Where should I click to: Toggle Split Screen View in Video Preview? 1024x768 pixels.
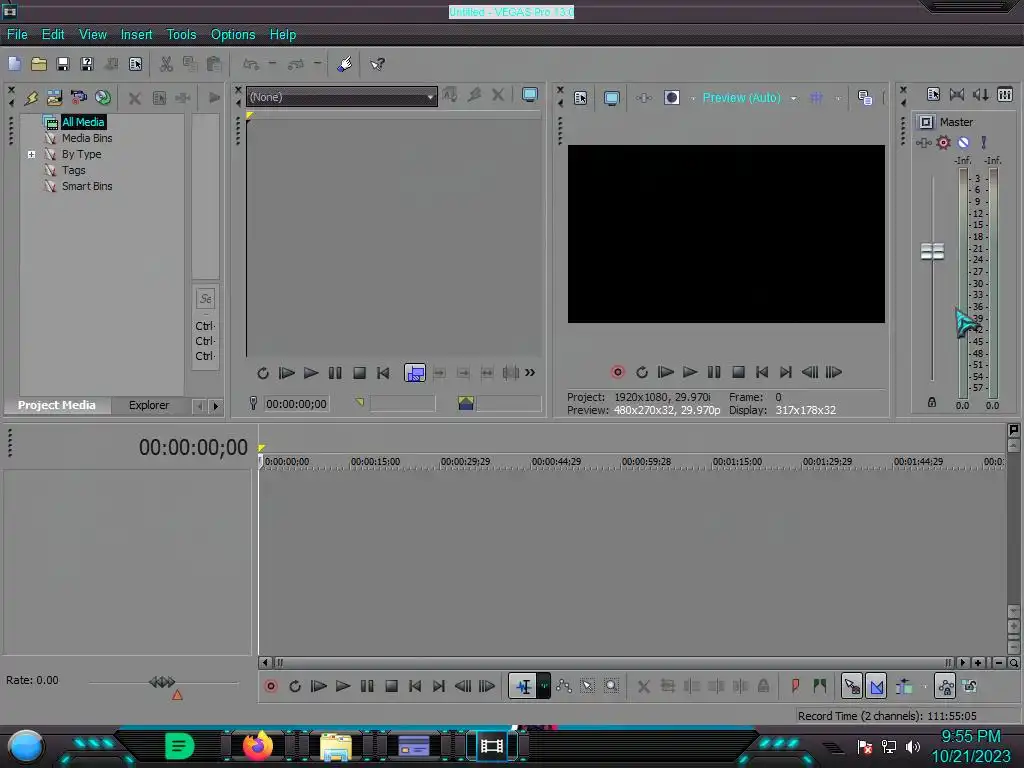point(671,98)
